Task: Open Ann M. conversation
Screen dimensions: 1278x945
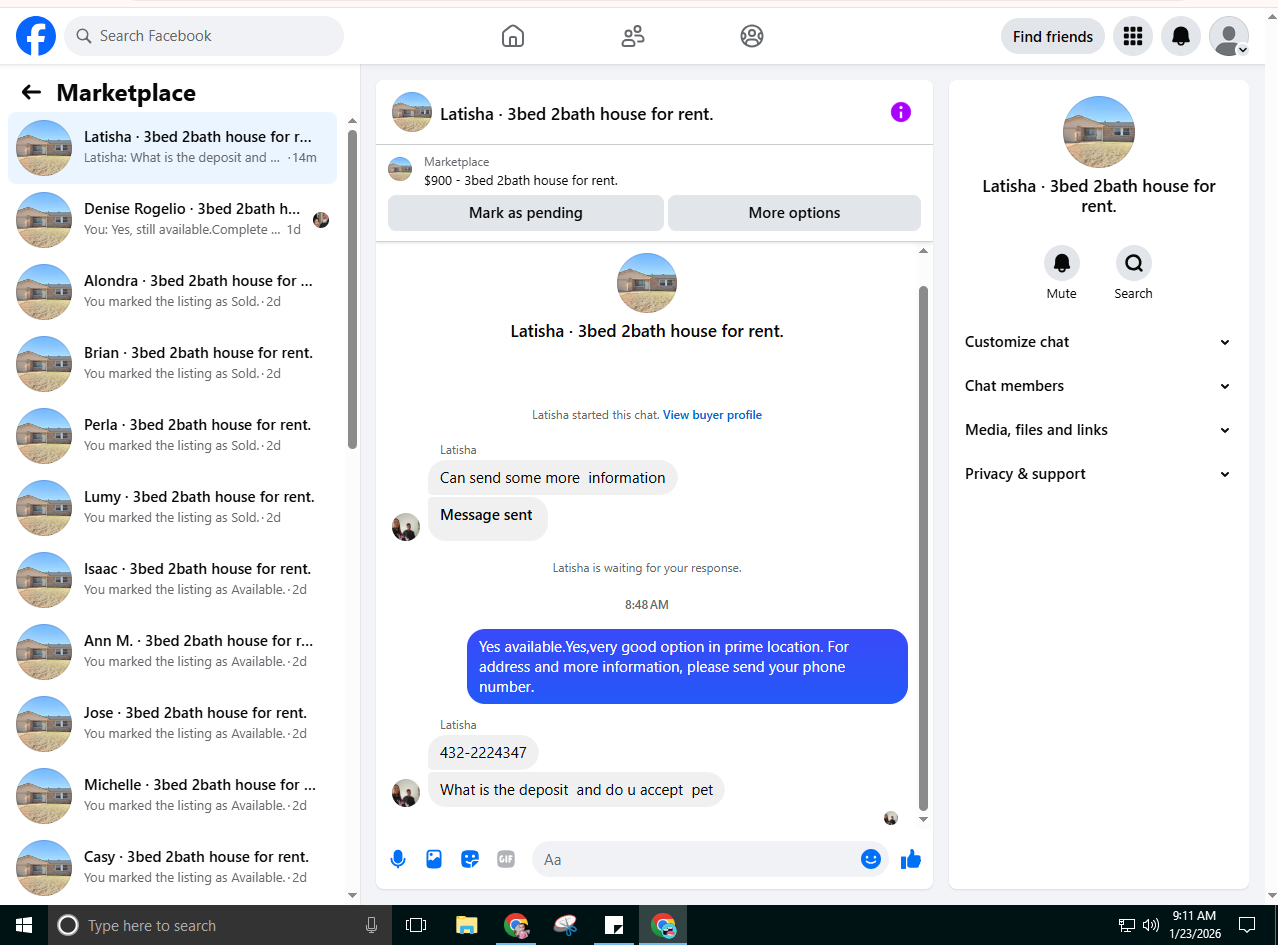Action: tap(172, 652)
